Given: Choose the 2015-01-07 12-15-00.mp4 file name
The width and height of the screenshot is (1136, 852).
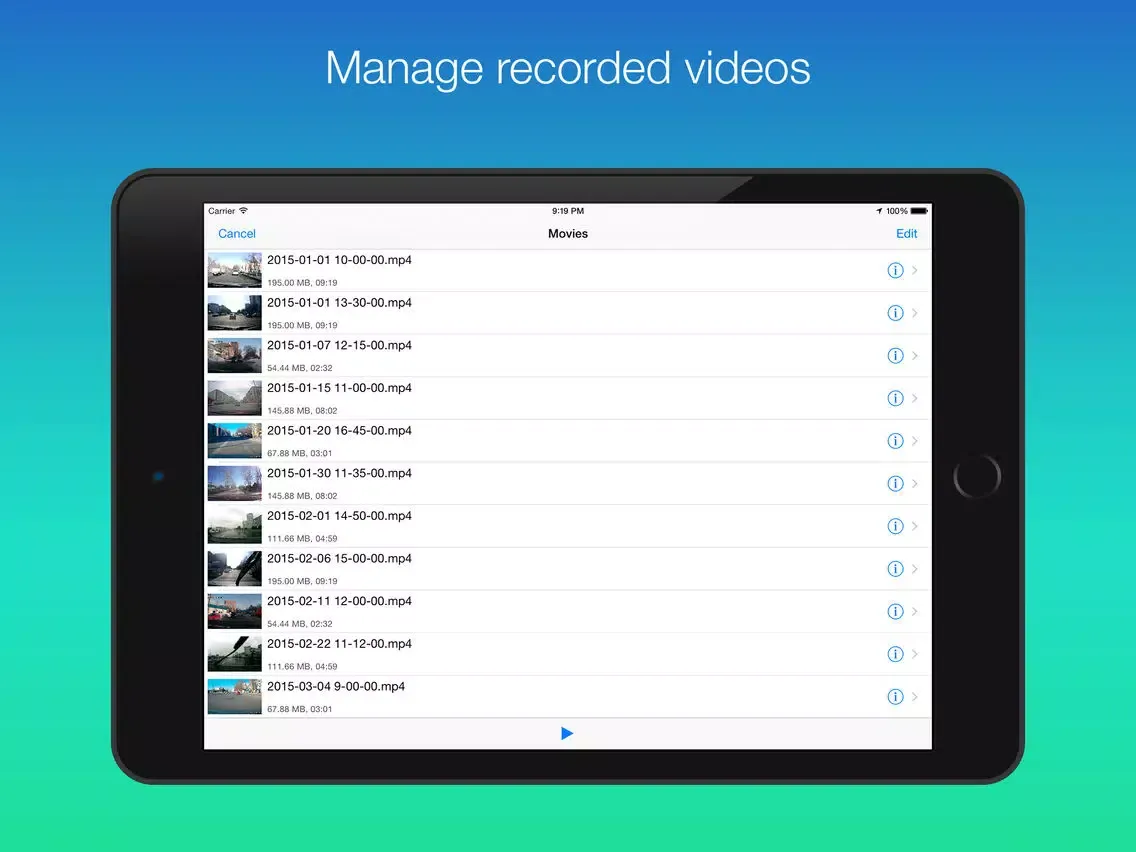Looking at the screenshot, I should pyautogui.click(x=339, y=345).
